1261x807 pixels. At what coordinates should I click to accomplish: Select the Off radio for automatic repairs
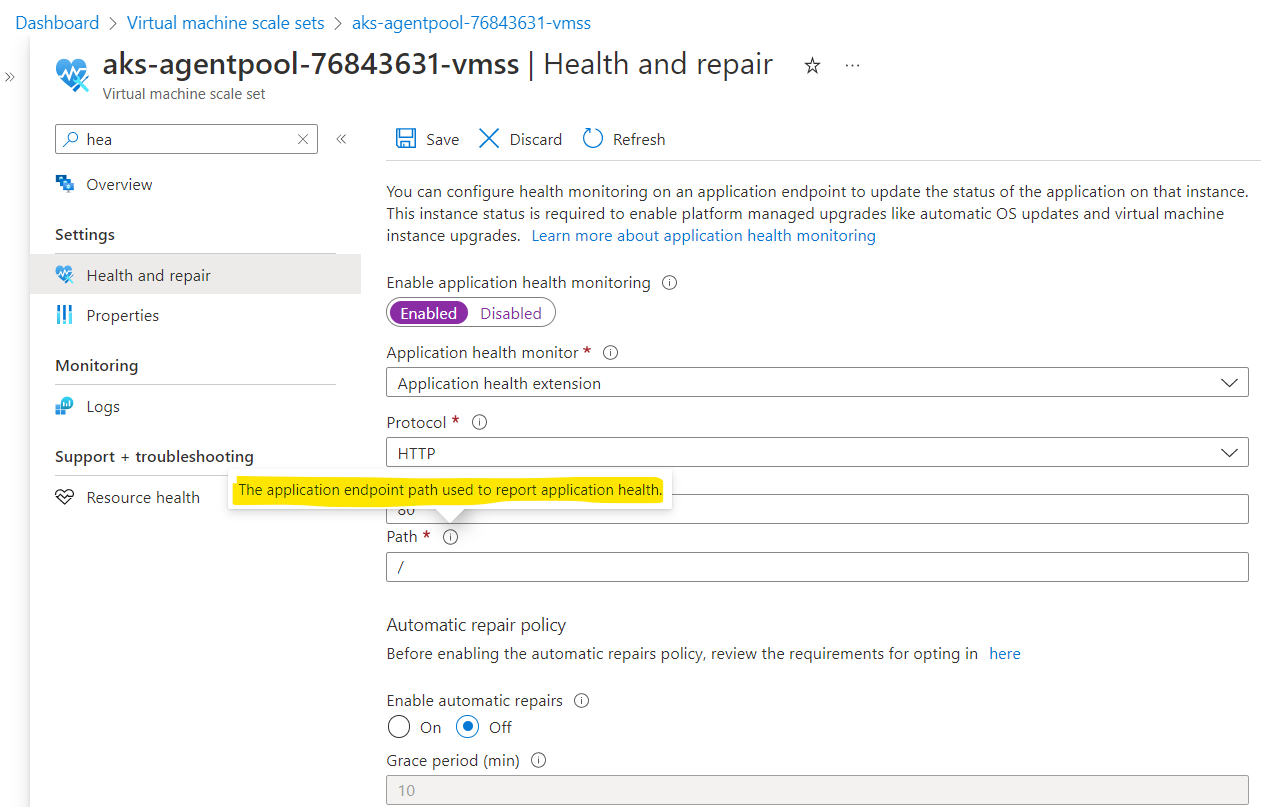[468, 727]
